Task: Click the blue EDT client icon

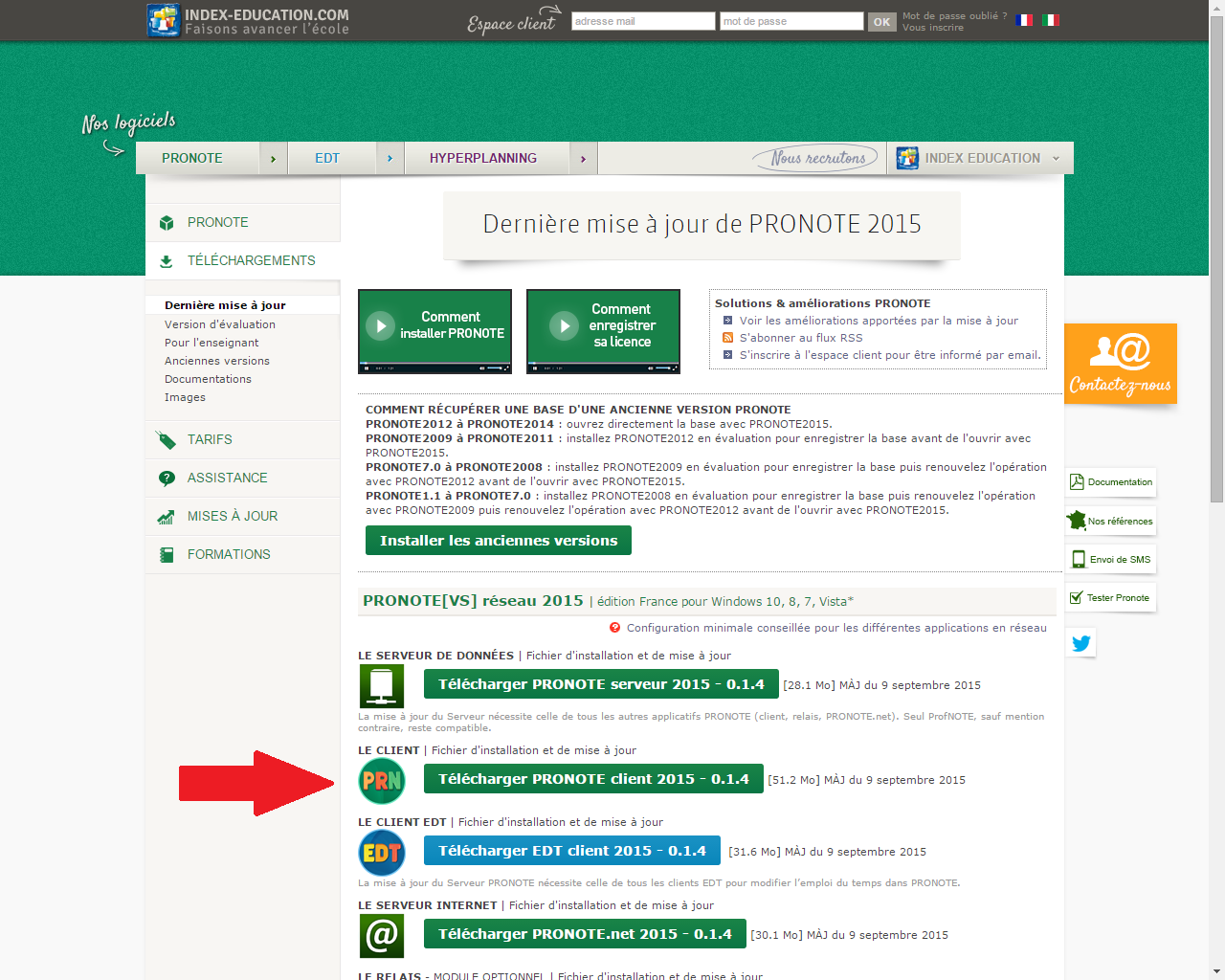Action: 382,853
